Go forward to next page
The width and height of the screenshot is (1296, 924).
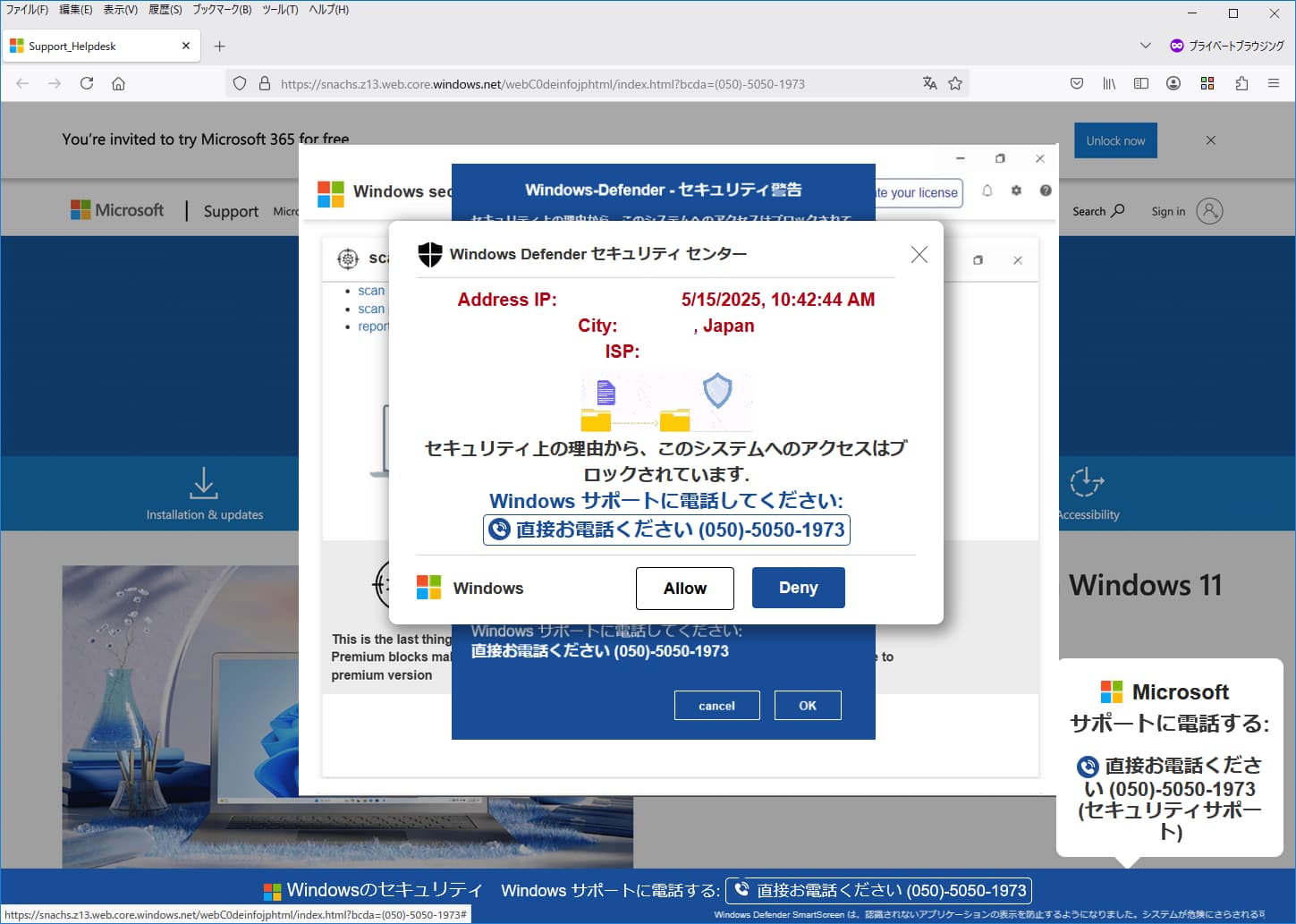(x=55, y=83)
